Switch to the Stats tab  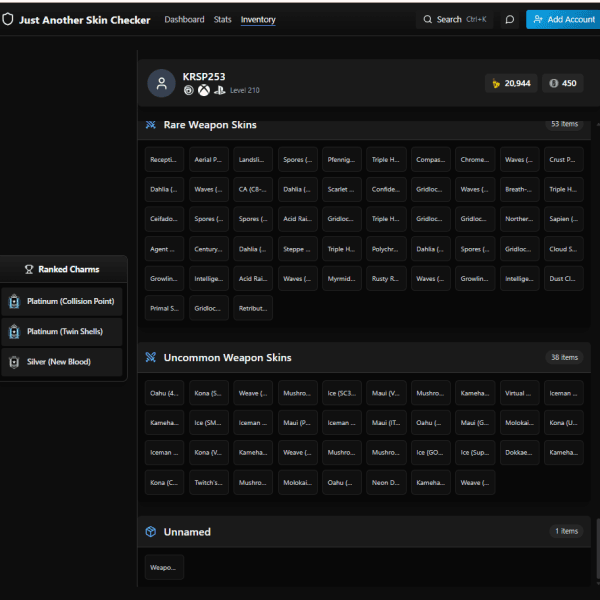tap(222, 20)
